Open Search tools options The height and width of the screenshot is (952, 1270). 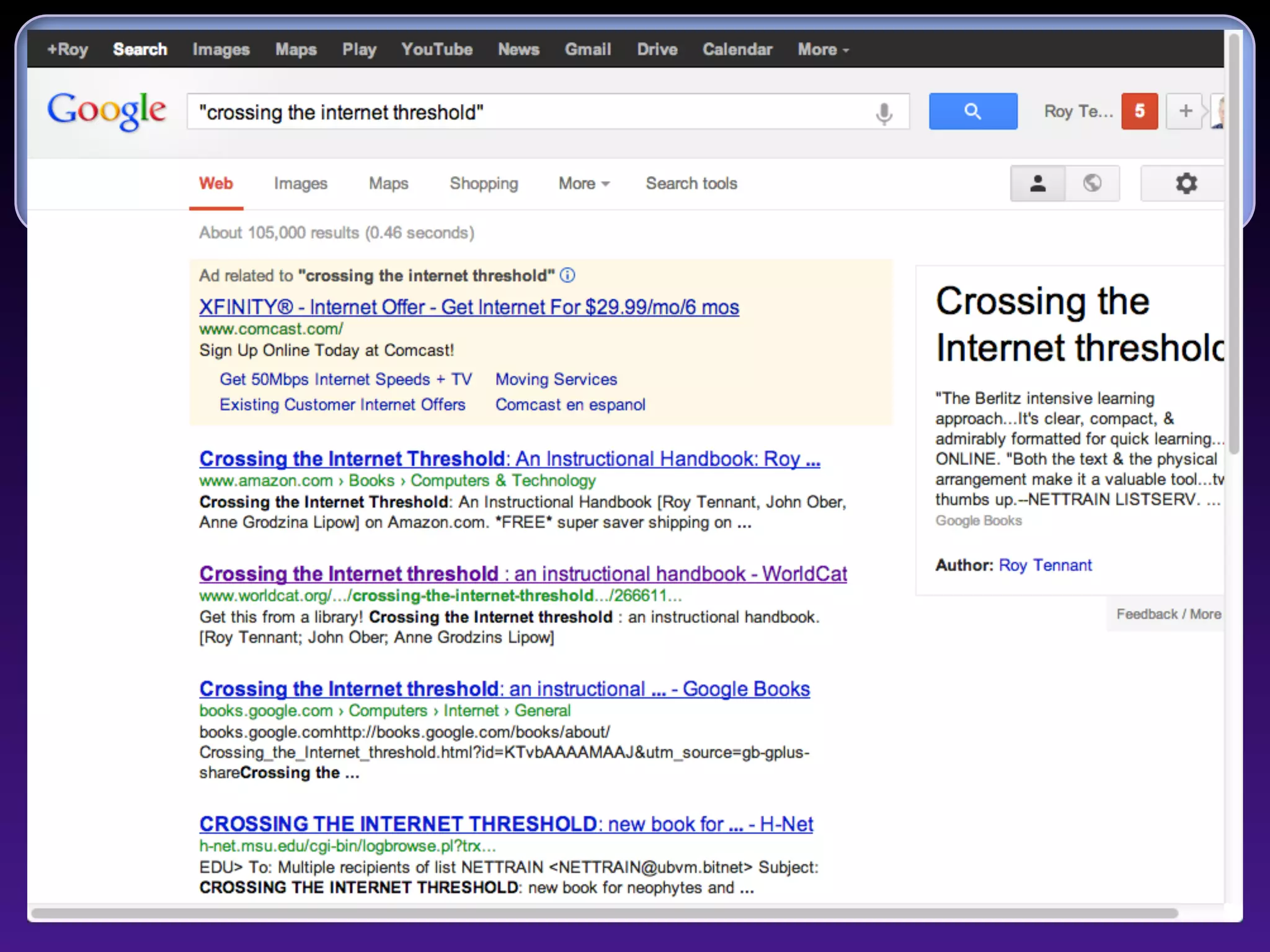pos(691,184)
